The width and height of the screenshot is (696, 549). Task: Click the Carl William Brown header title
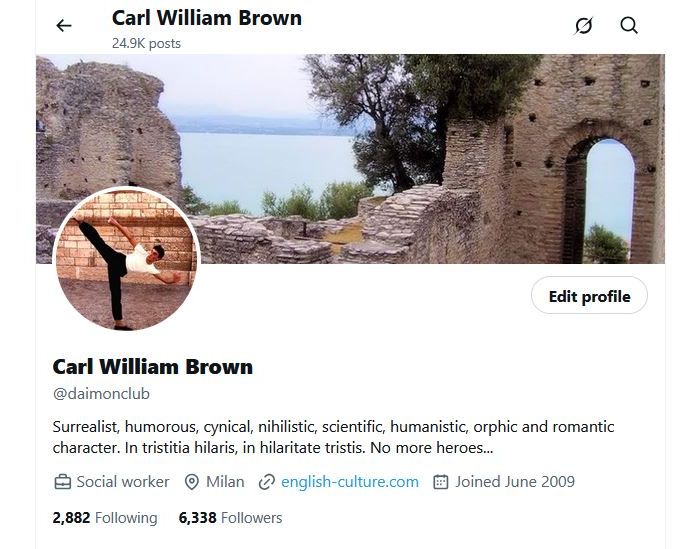tap(207, 18)
